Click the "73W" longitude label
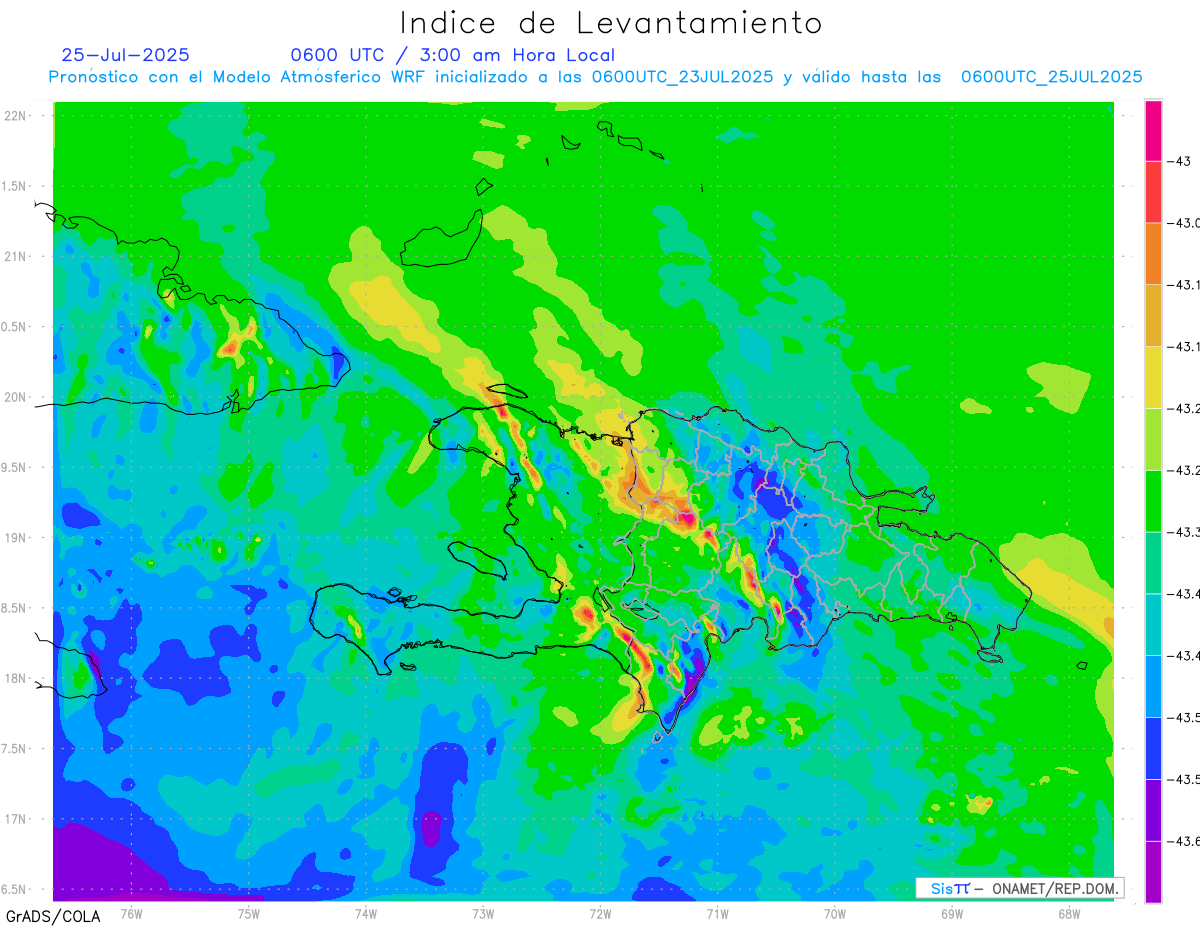Image resolution: width=1200 pixels, height=927 pixels. tap(483, 913)
